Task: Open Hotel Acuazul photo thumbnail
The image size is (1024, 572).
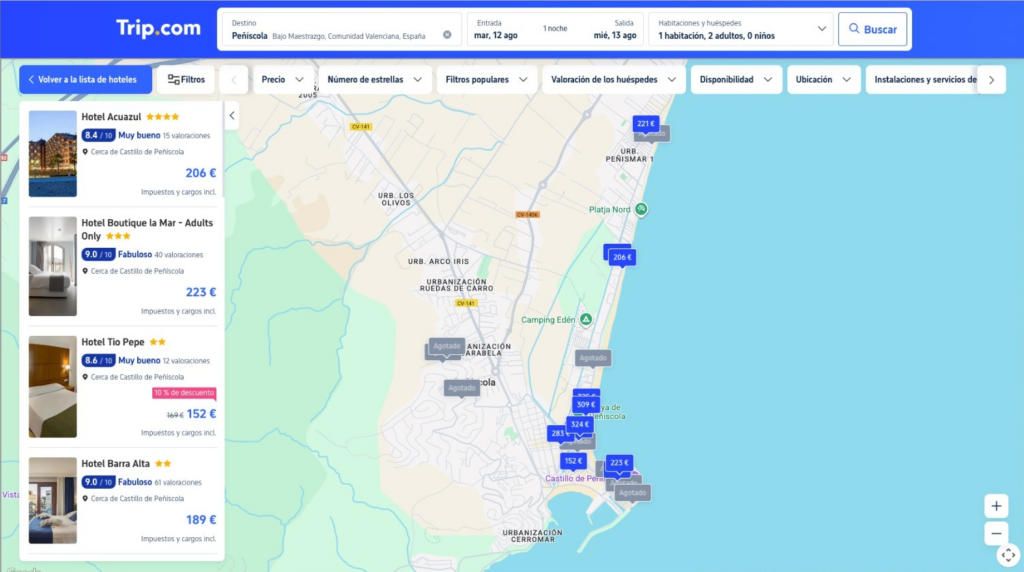Action: (x=53, y=153)
